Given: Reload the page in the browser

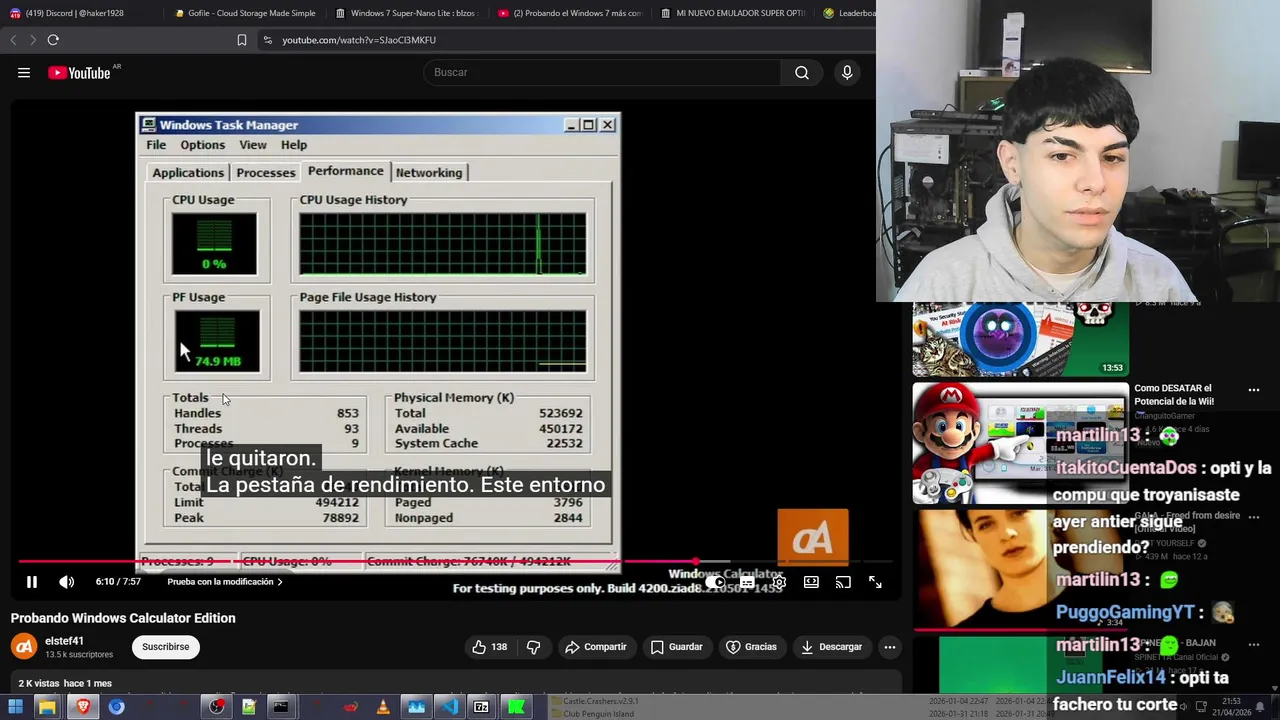Looking at the screenshot, I should tap(53, 40).
